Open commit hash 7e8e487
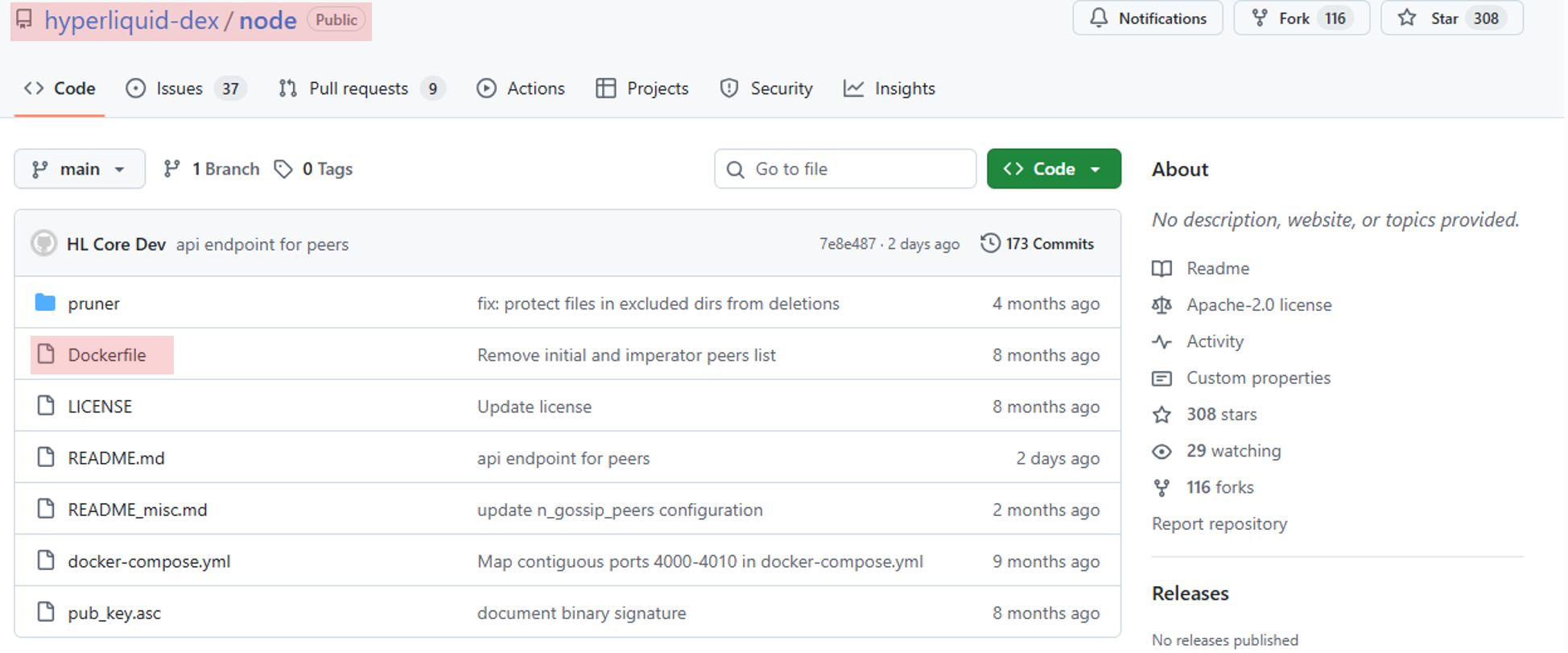Screen dimensions: 1568x653 pos(847,244)
